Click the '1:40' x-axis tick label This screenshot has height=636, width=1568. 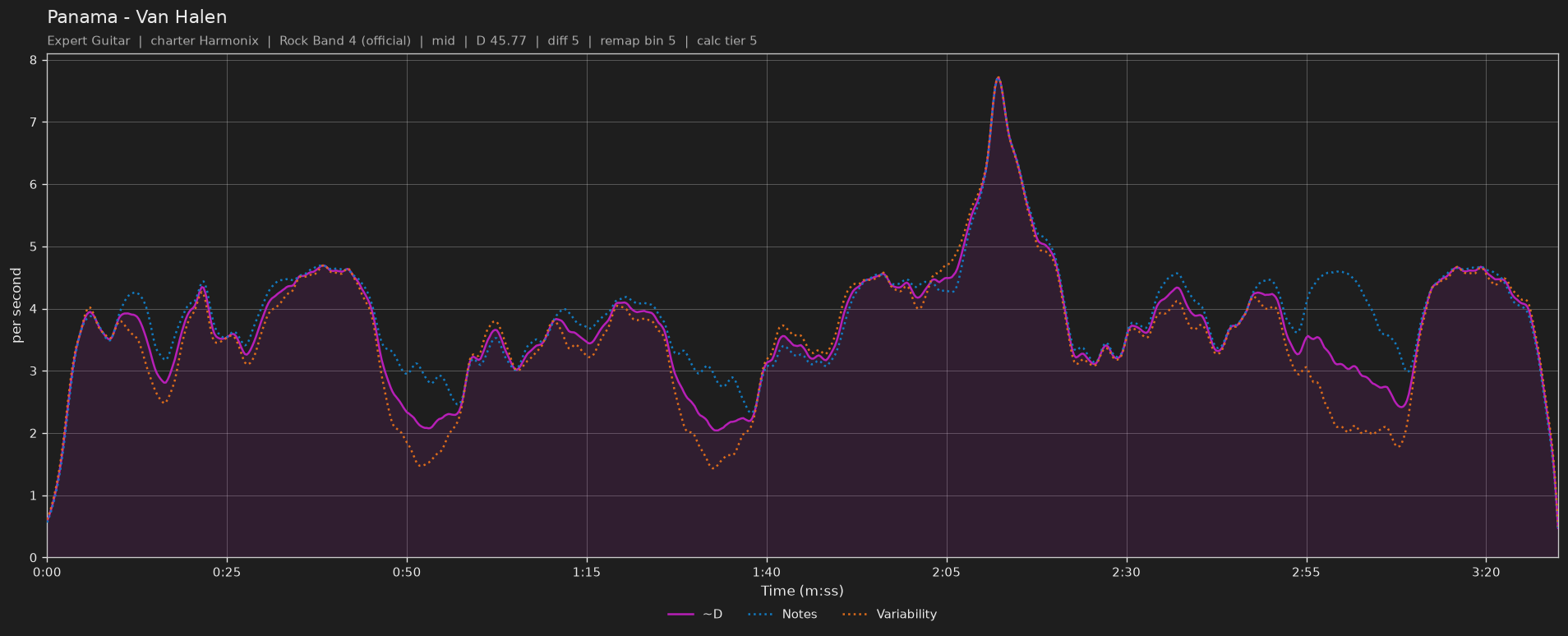point(767,572)
